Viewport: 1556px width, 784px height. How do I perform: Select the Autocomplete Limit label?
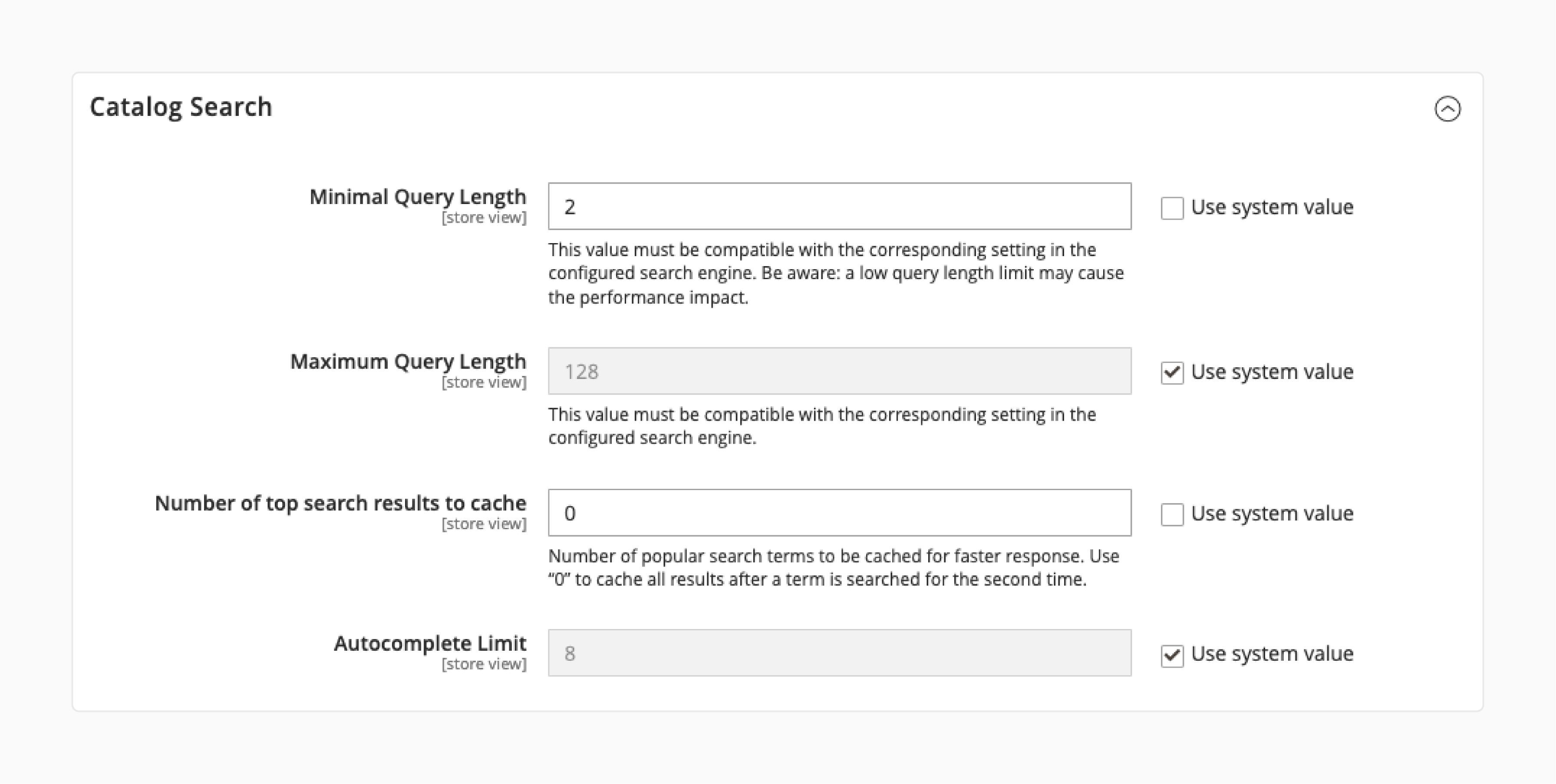click(429, 643)
